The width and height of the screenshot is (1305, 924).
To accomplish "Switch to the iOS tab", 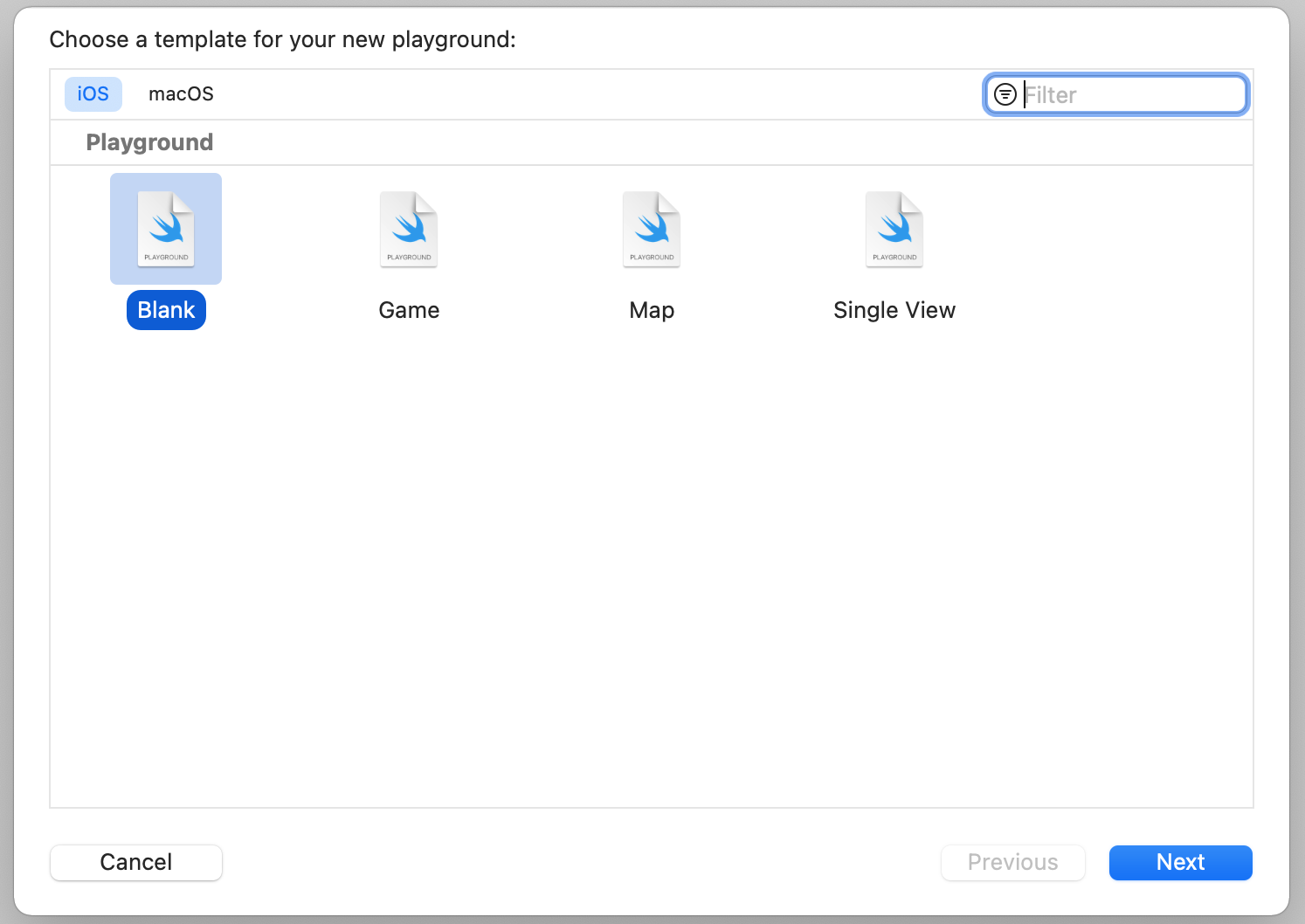I will click(93, 93).
